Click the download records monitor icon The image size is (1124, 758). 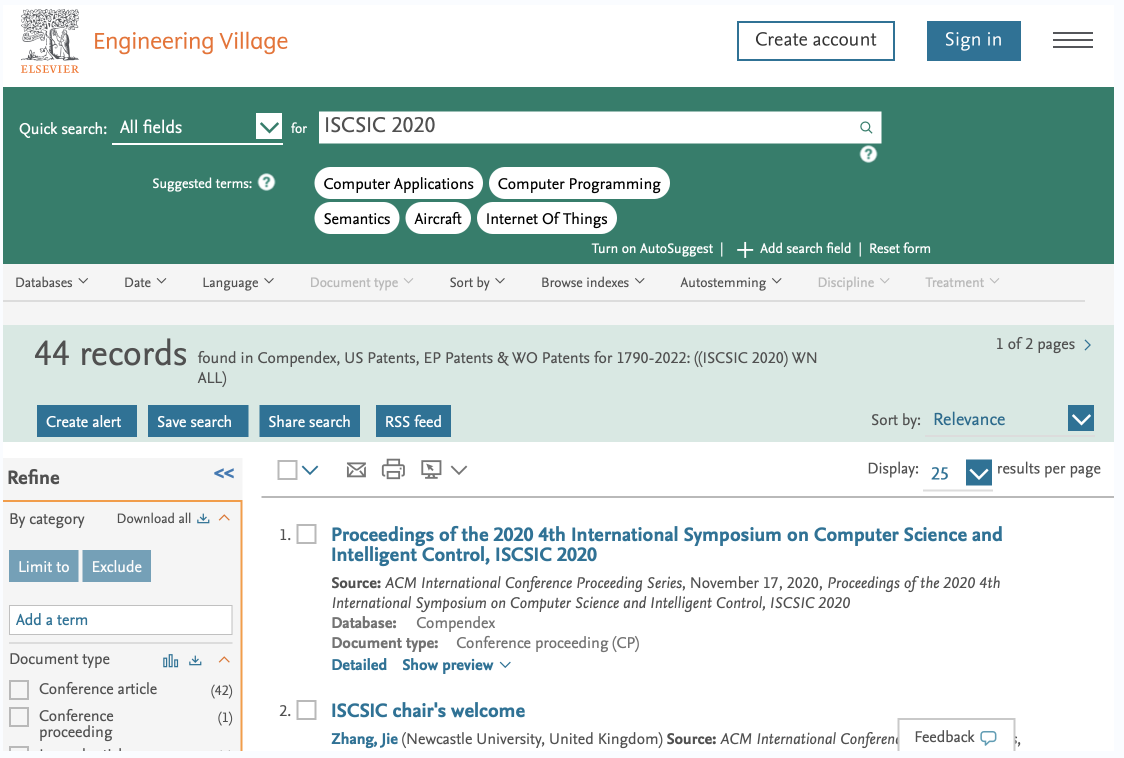[x=431, y=470]
